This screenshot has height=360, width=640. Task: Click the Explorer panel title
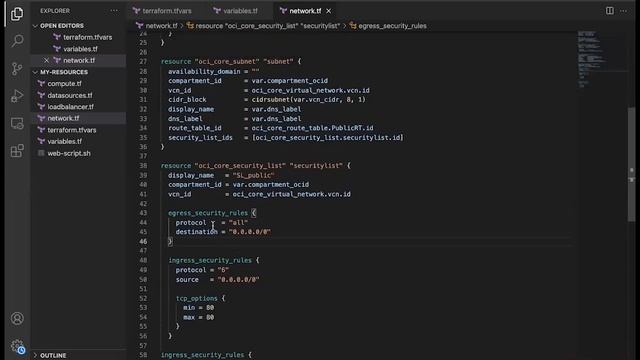[55, 11]
